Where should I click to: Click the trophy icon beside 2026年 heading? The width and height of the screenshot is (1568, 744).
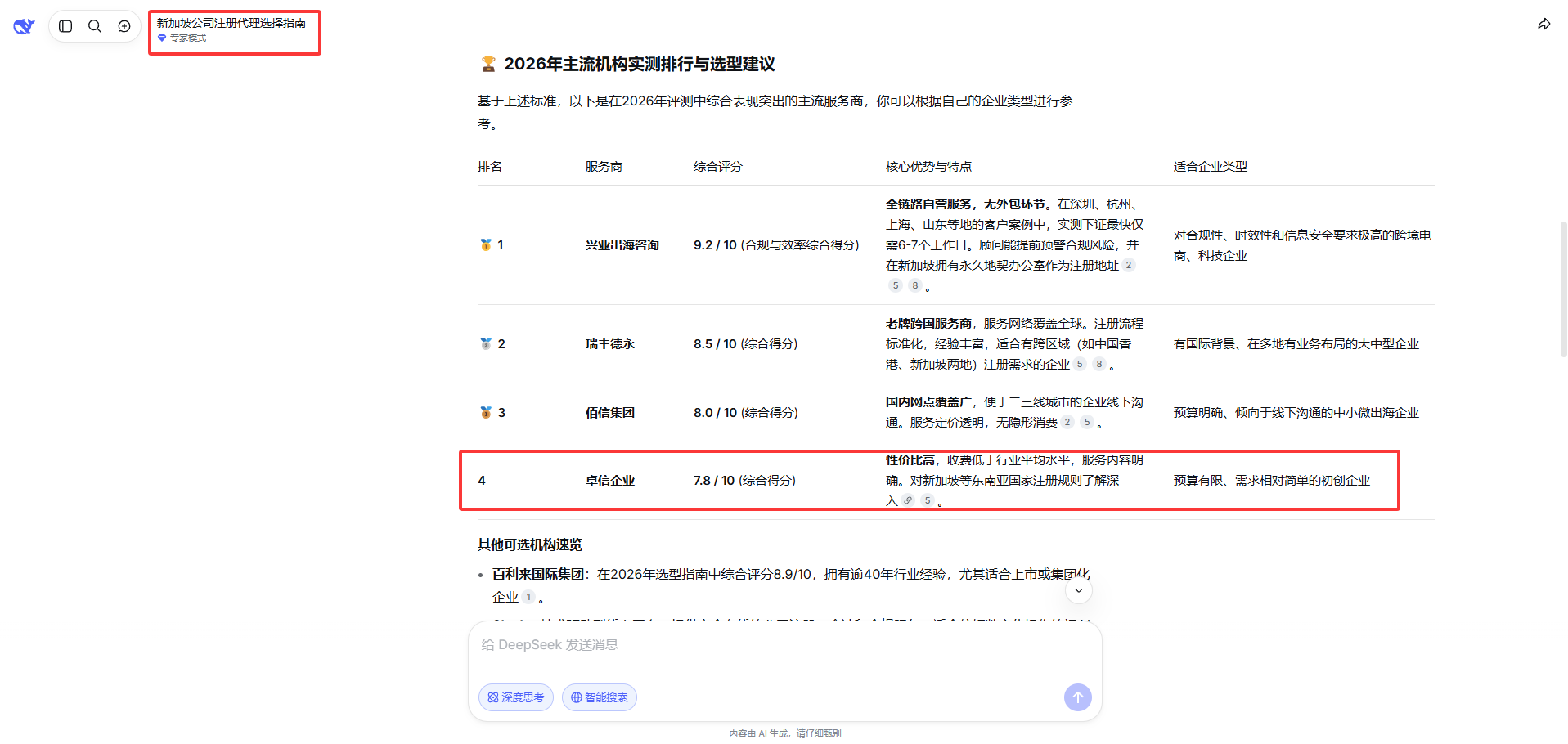pyautogui.click(x=488, y=64)
